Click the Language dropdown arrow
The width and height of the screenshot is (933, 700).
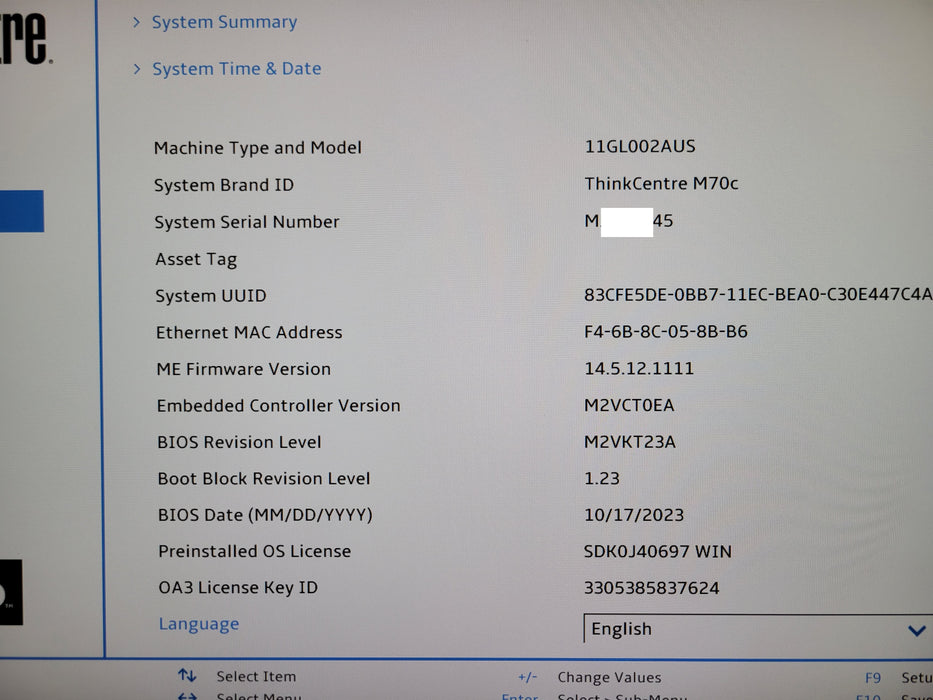[x=916, y=630]
